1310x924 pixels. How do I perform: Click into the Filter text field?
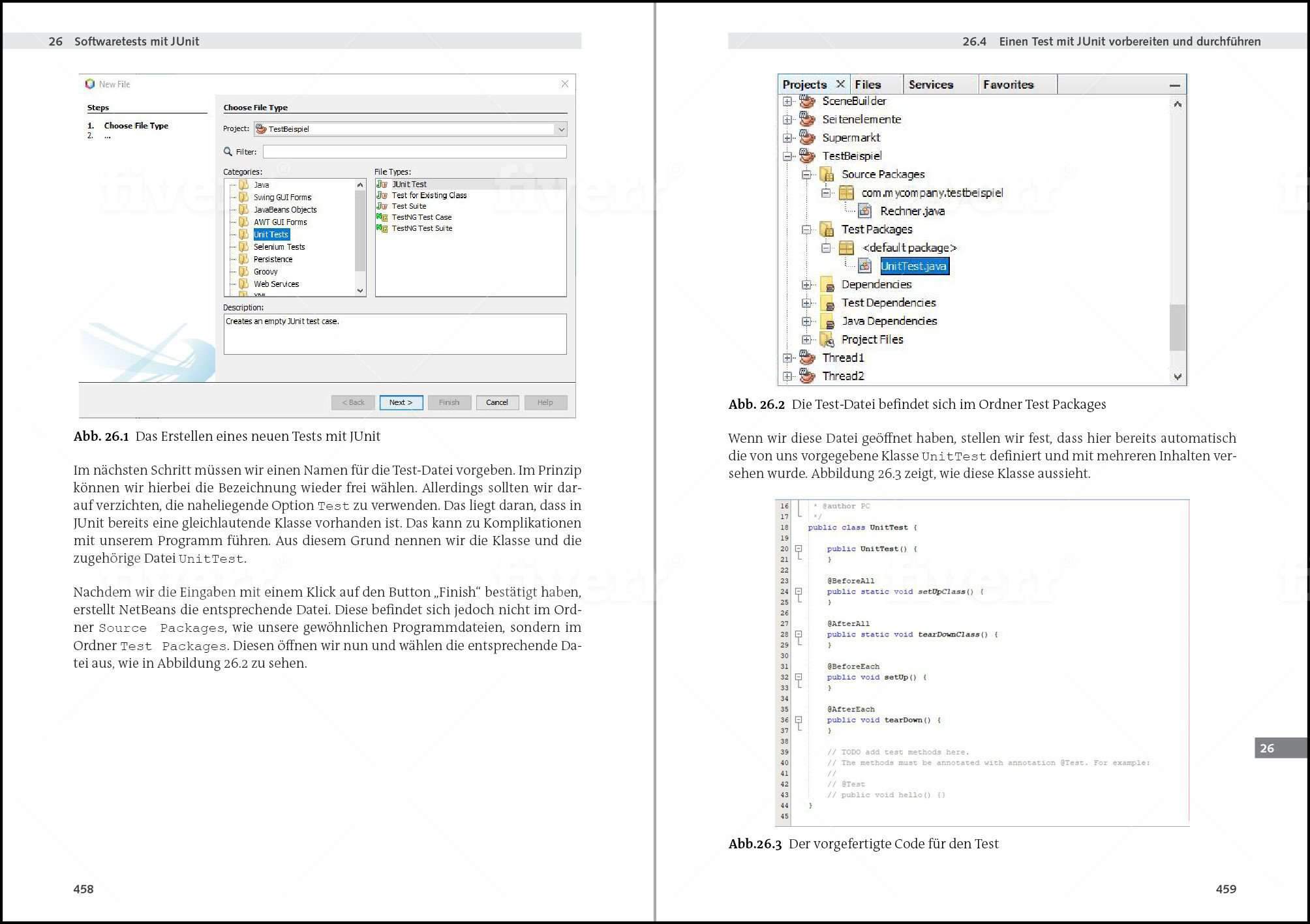[x=414, y=151]
